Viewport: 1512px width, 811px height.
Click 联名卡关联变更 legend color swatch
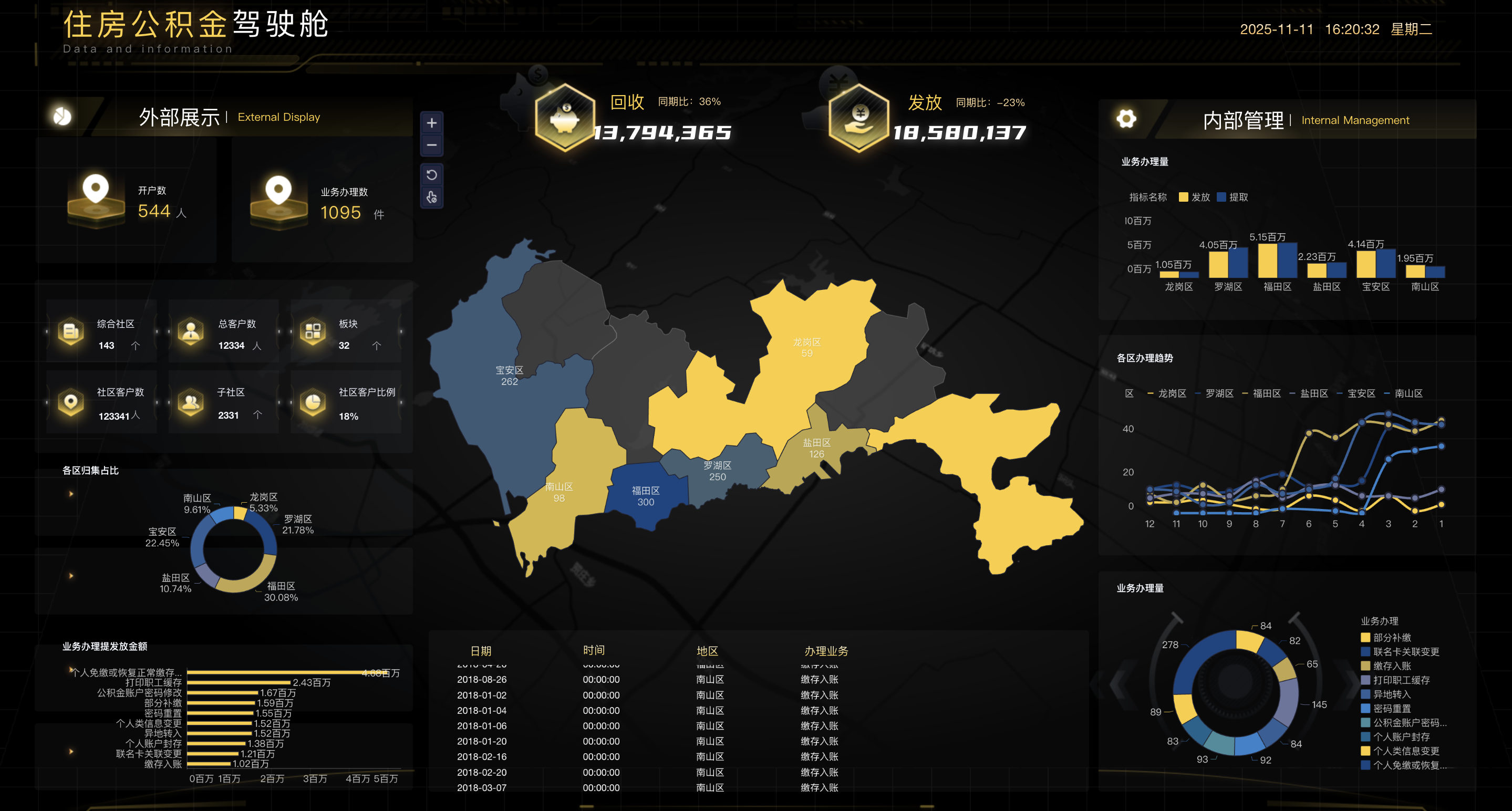pos(1365,651)
